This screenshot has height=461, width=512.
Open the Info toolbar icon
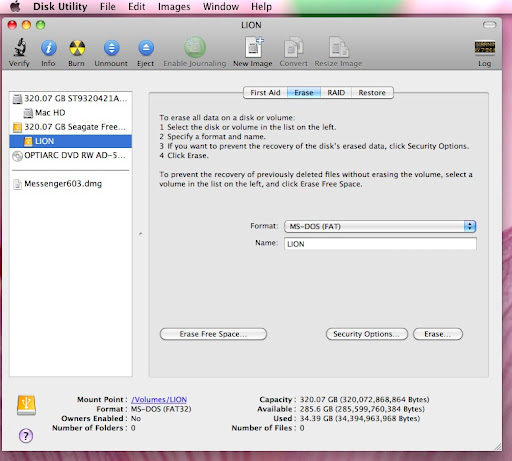49,48
